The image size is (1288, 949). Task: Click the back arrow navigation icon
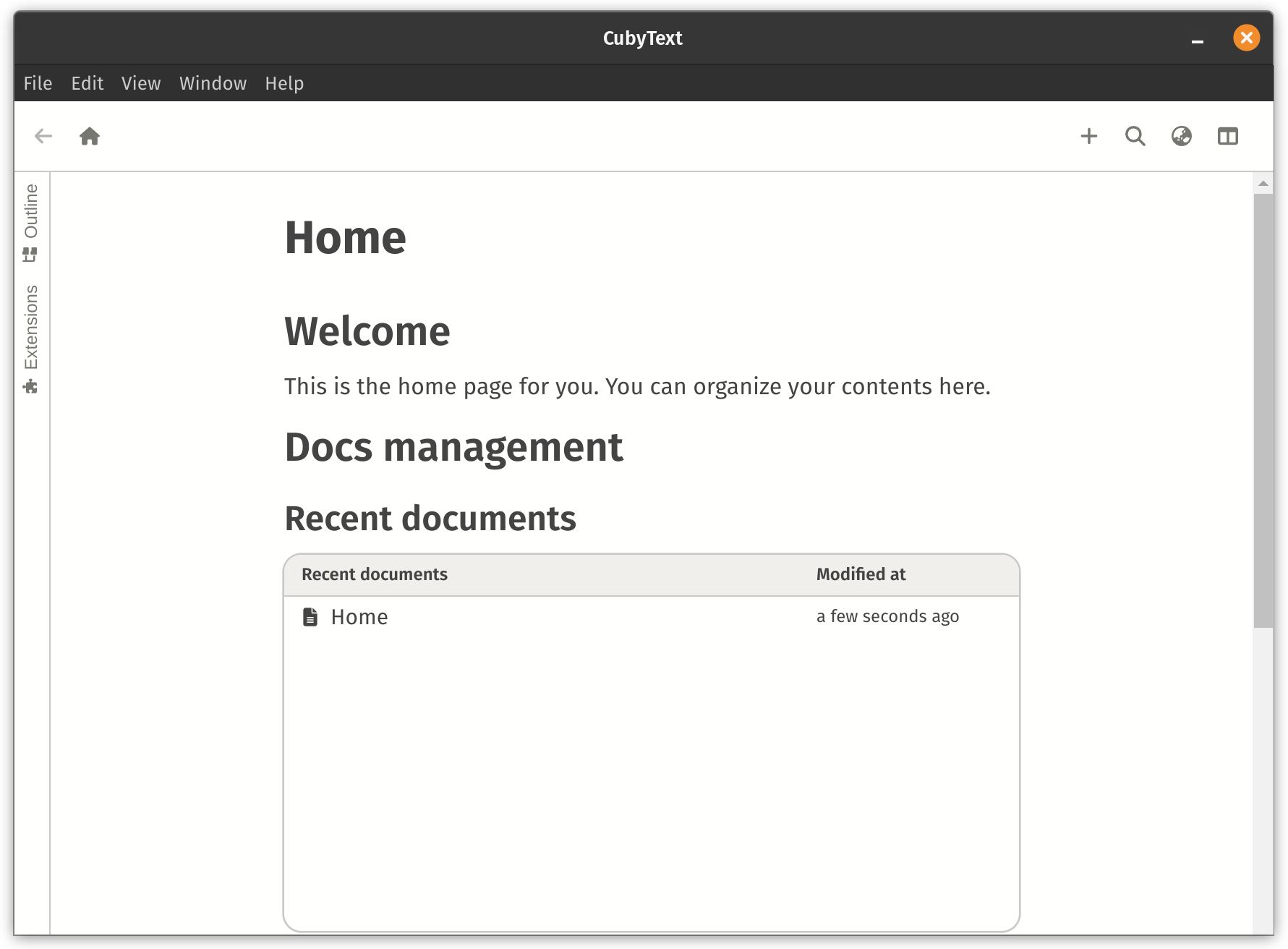click(43, 136)
